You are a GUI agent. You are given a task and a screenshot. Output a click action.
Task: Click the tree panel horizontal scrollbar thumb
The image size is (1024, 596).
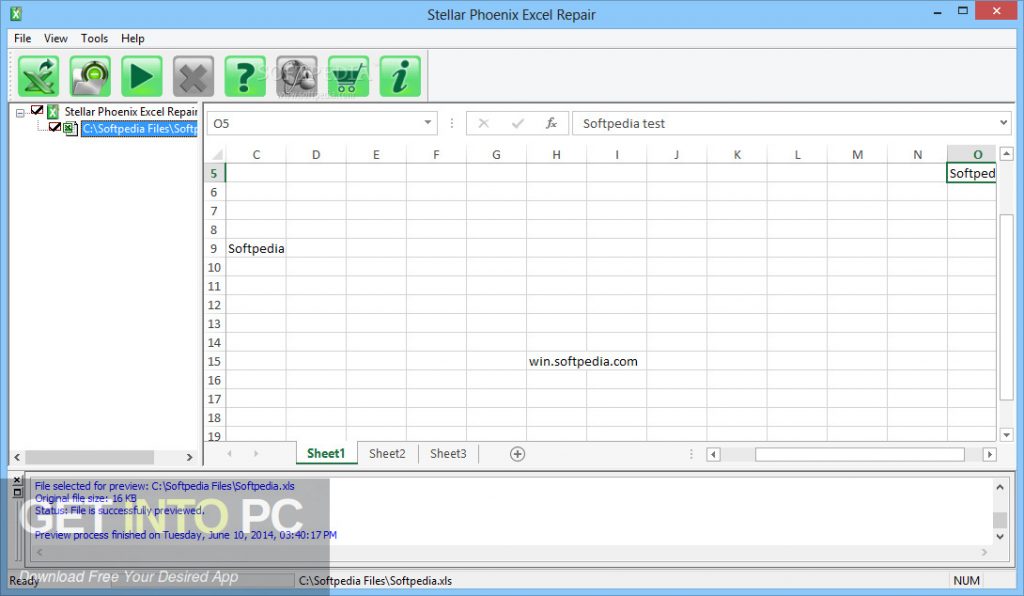[89, 457]
